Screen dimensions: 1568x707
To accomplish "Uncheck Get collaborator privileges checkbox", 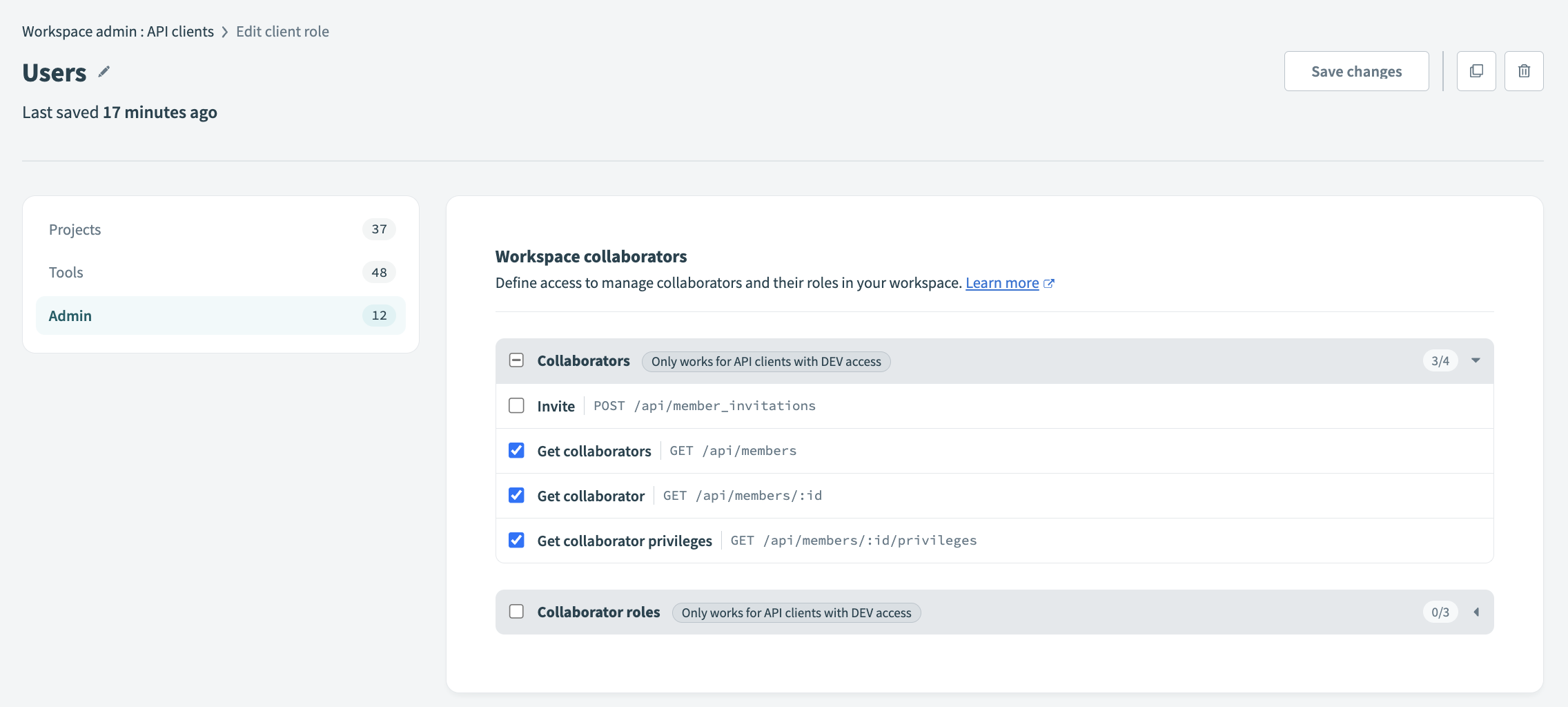I will click(x=516, y=540).
